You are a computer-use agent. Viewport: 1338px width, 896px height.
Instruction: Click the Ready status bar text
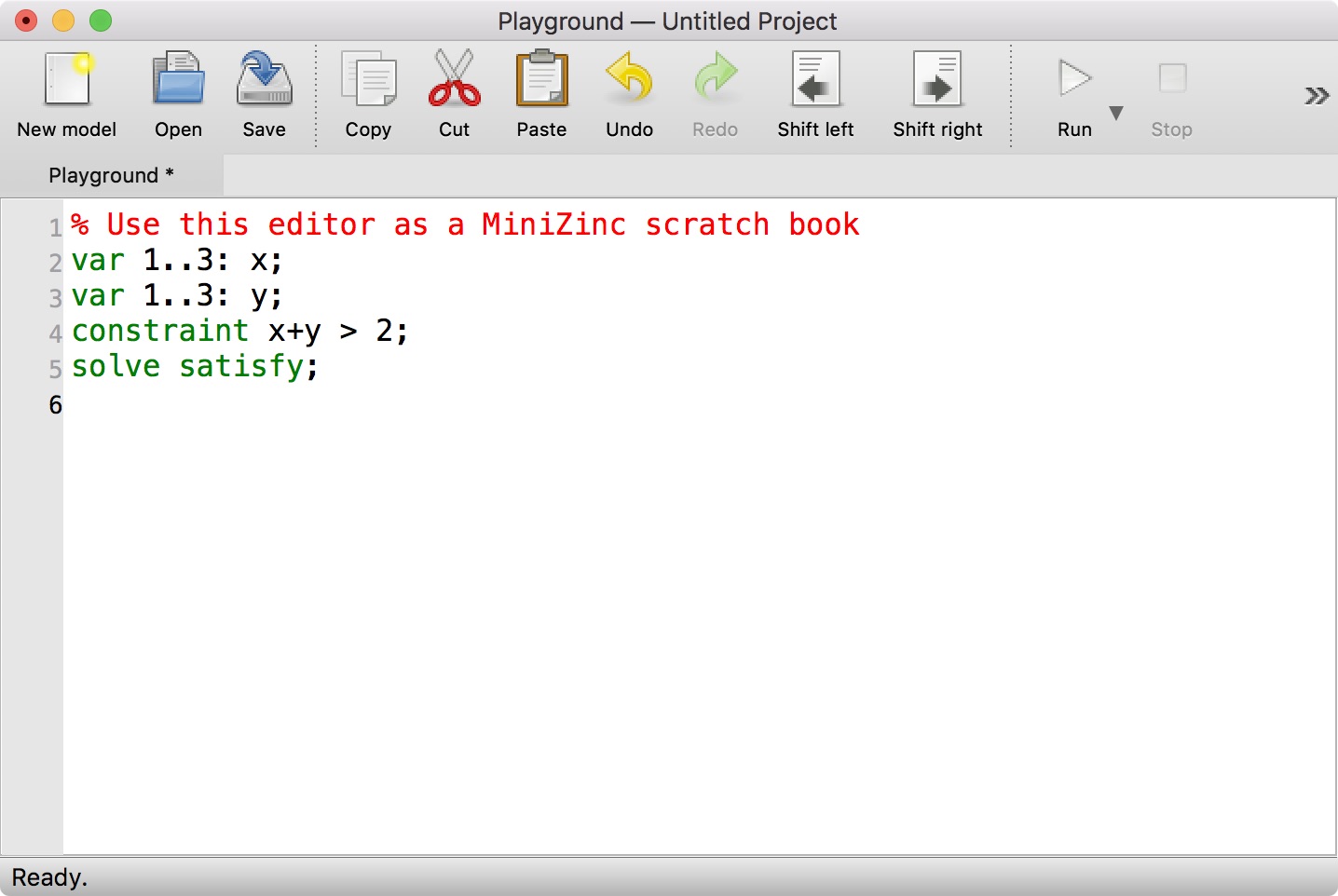tap(48, 876)
